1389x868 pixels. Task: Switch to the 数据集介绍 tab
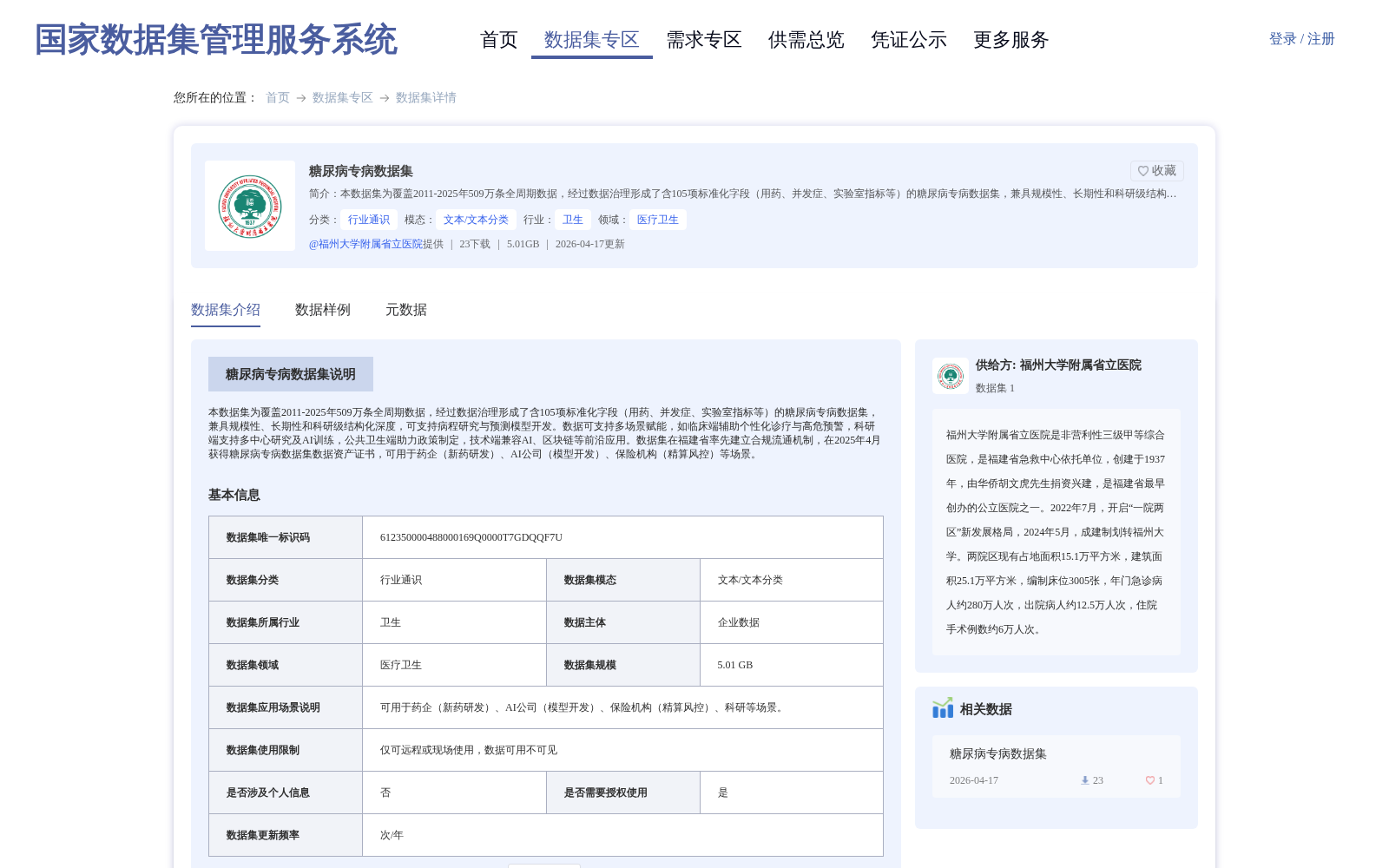click(x=226, y=310)
